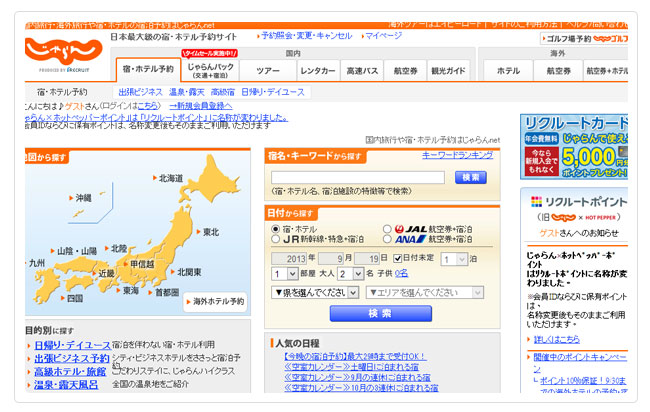
Task: Click the small 検索 button beside keyword field
Action: pyautogui.click(x=471, y=177)
